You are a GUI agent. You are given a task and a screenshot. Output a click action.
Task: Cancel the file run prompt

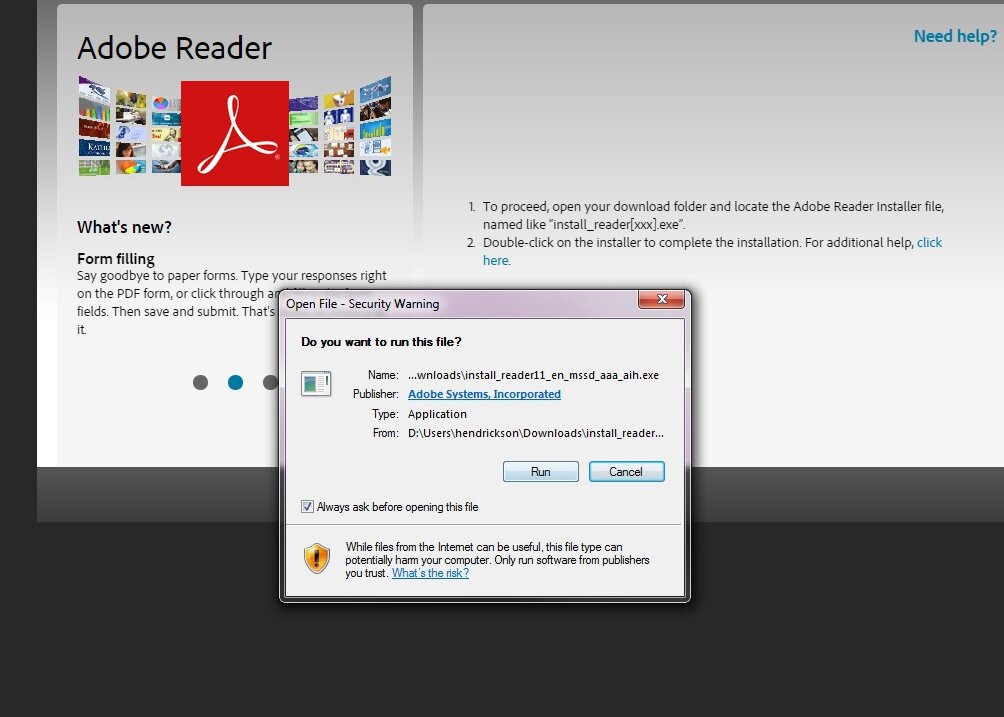pyautogui.click(x=626, y=472)
